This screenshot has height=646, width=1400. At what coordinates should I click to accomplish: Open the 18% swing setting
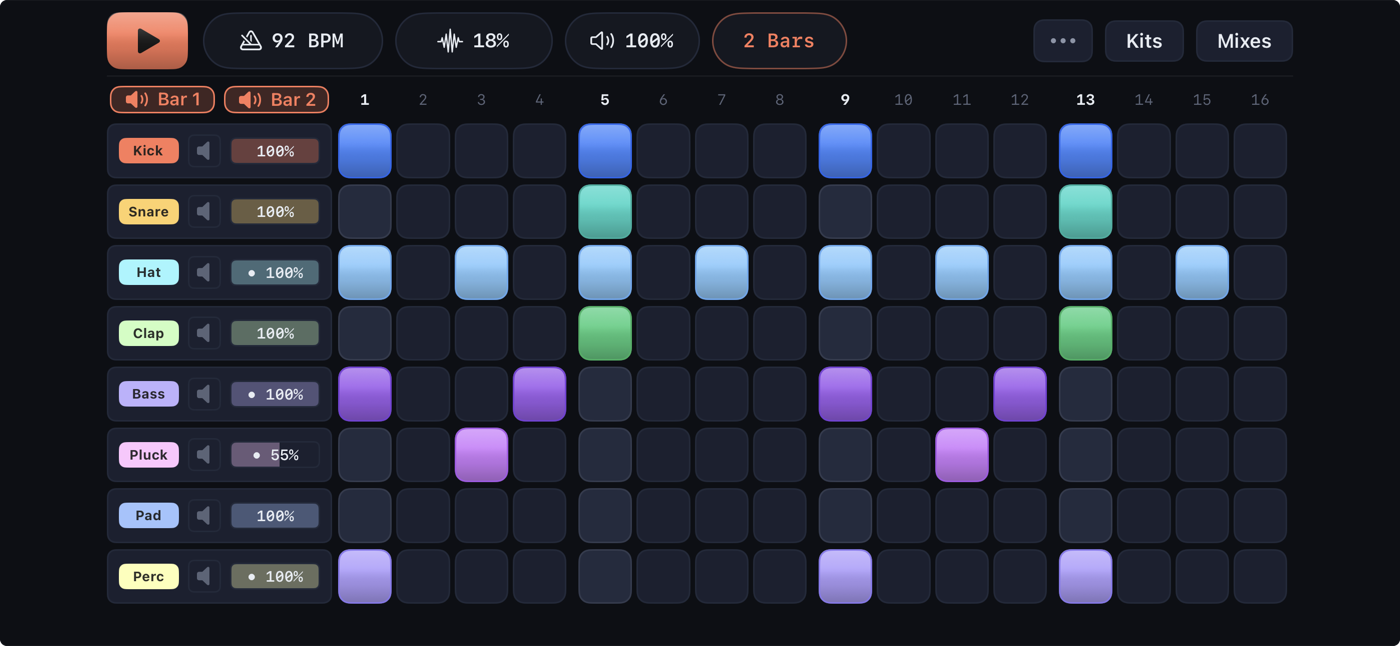474,41
